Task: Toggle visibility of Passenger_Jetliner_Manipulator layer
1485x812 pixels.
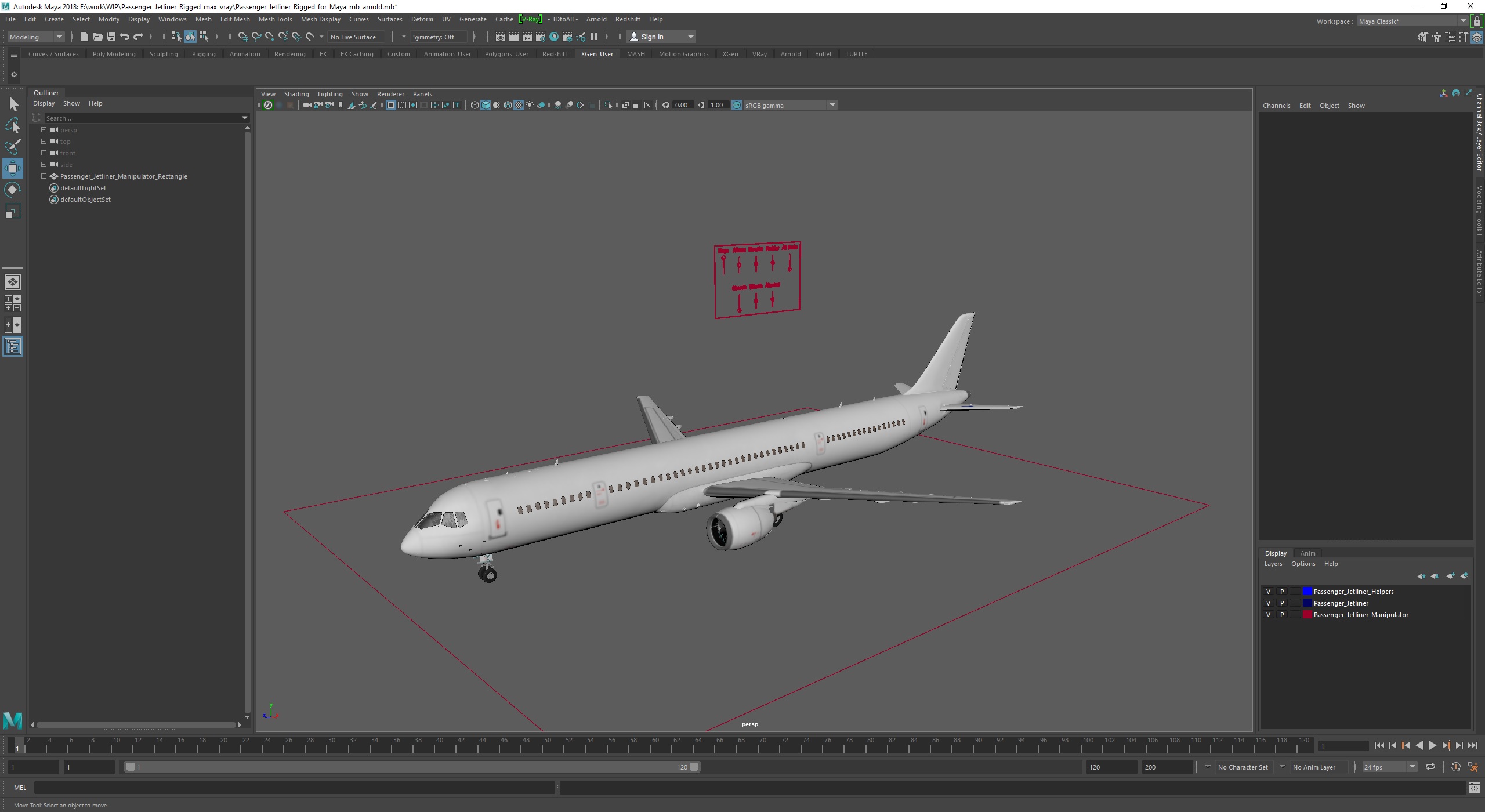Action: (x=1268, y=615)
